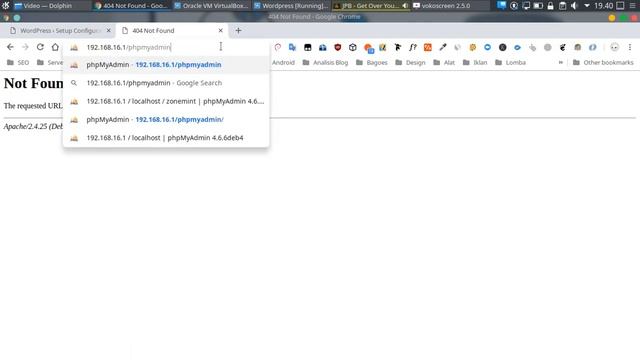Click the lock icon in system tray
The image size is (640, 360).
tap(551, 6)
